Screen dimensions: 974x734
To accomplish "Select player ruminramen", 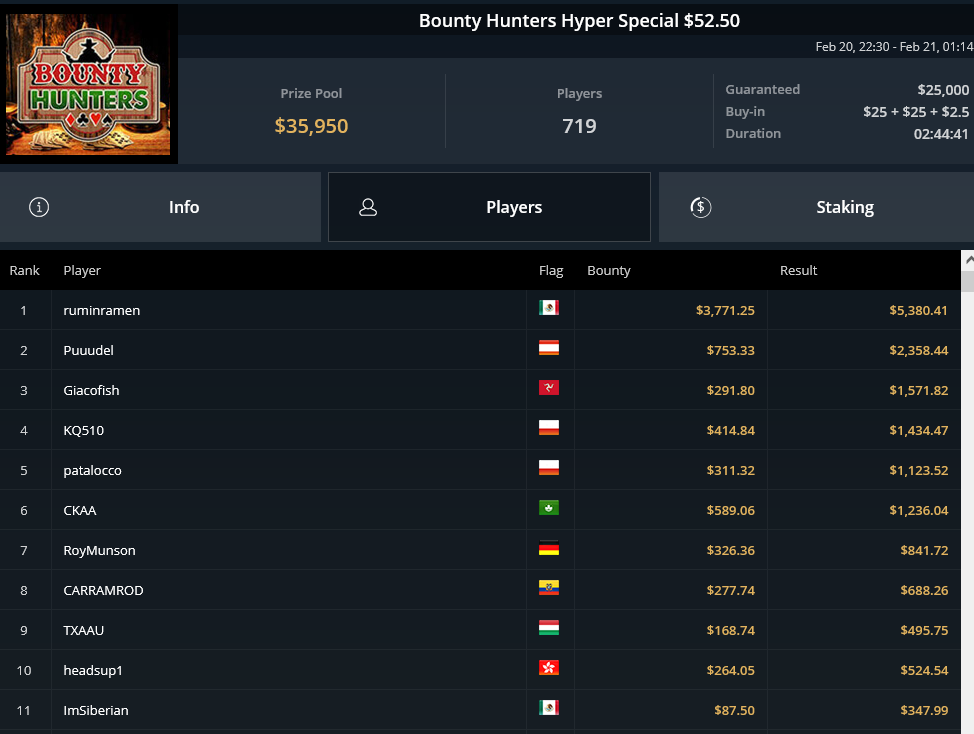I will 102,310.
